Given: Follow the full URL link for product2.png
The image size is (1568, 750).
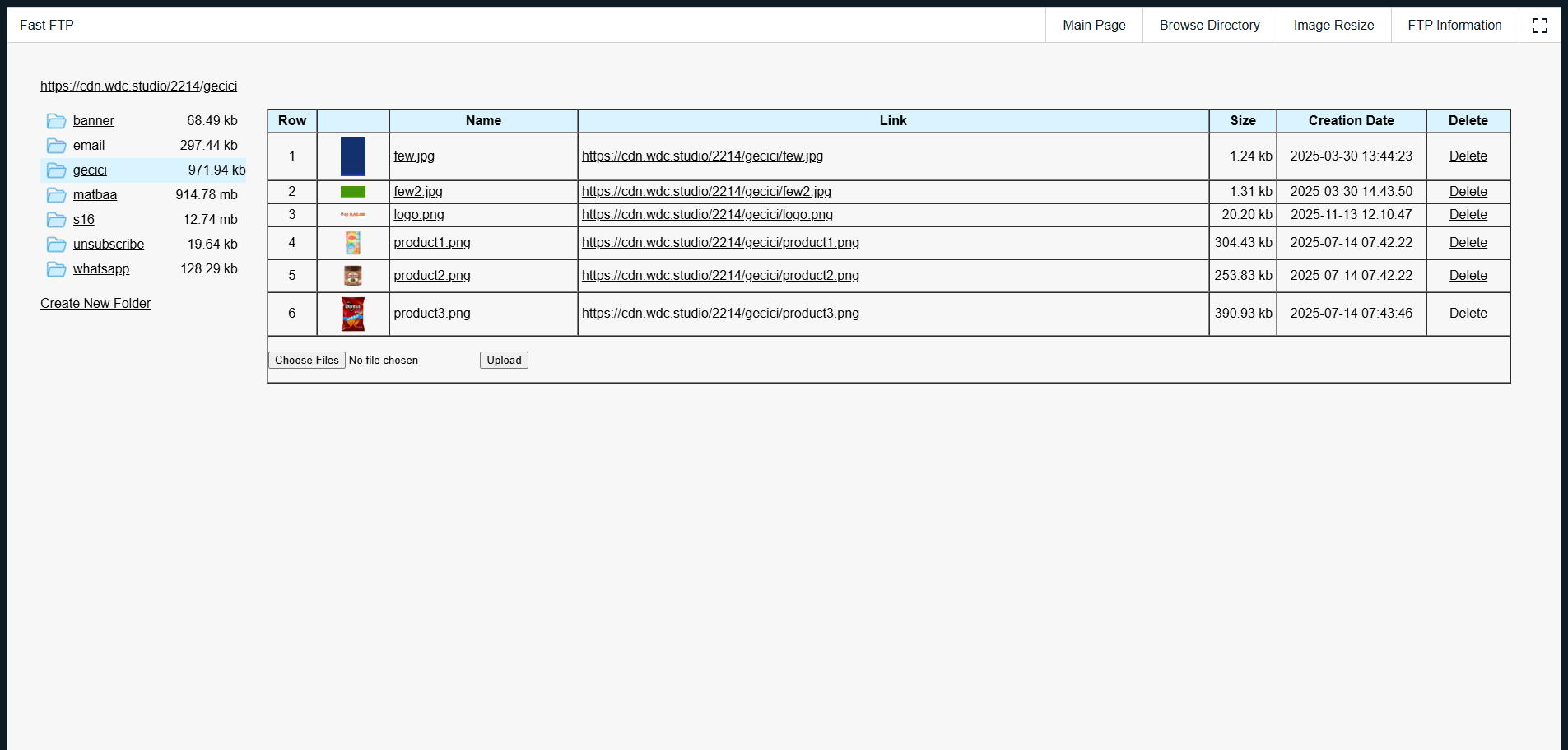Looking at the screenshot, I should point(720,275).
